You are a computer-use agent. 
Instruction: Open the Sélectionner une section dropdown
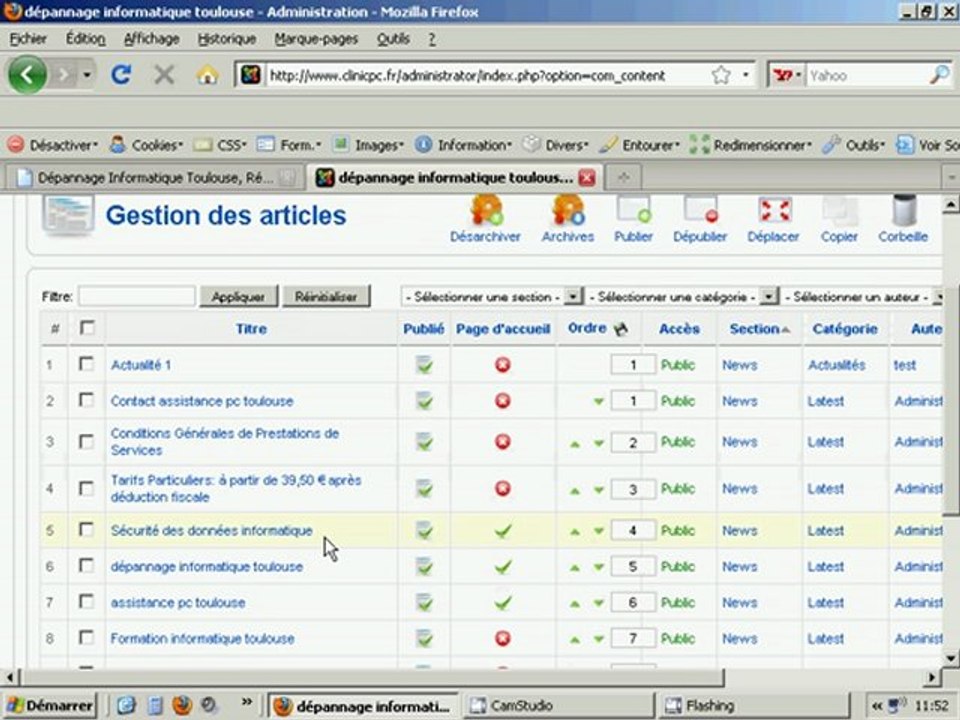[492, 297]
